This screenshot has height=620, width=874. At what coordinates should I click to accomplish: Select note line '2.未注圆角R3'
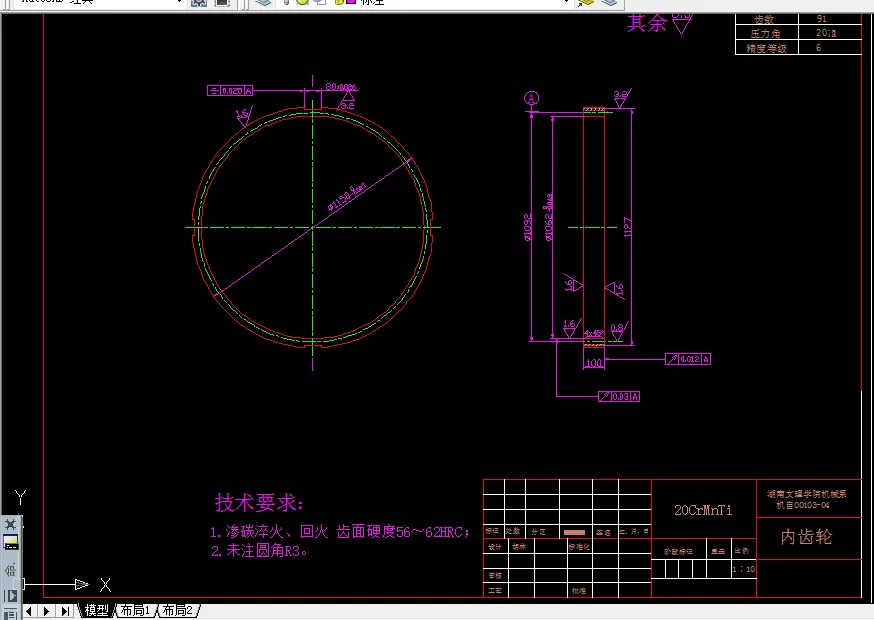(259, 551)
